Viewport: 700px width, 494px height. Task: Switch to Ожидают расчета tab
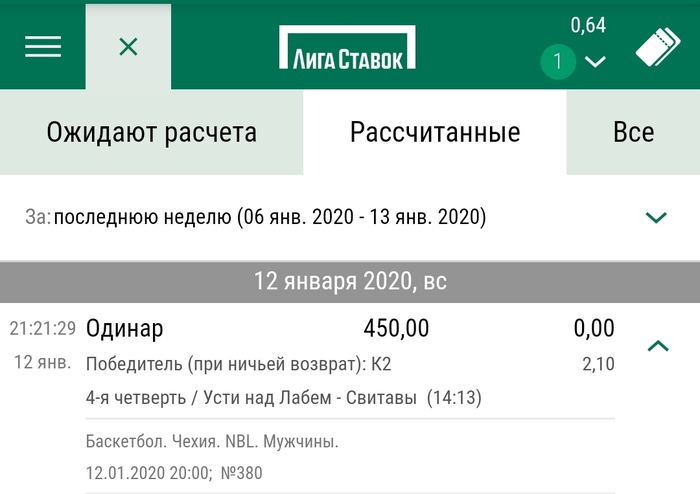tap(152, 132)
